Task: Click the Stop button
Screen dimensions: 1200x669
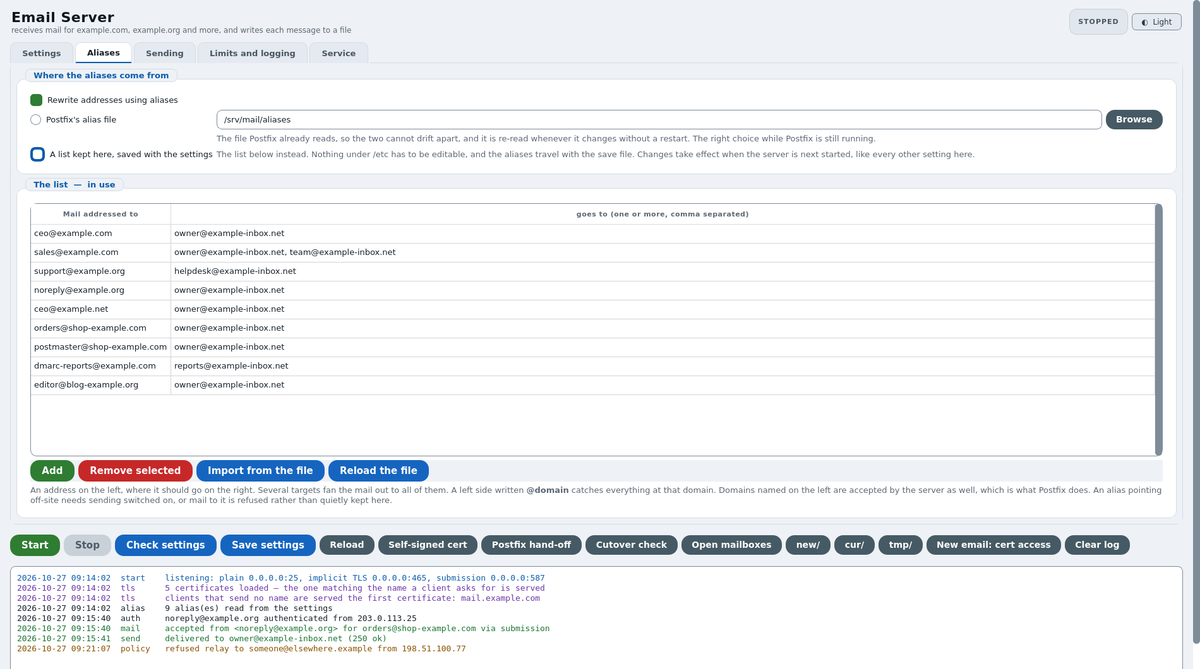Action: 87,545
